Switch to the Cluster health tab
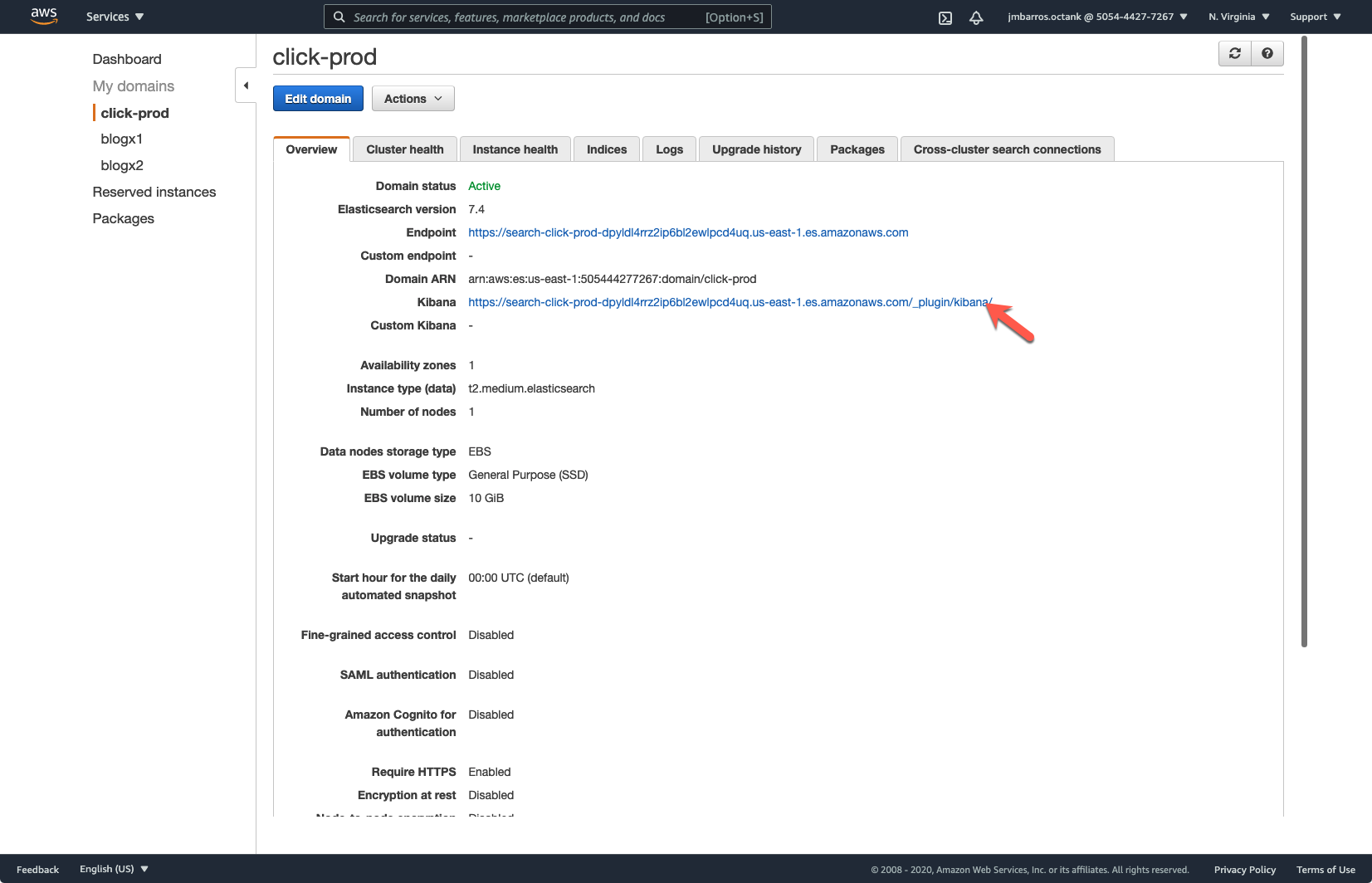This screenshot has height=883, width=1372. pos(405,149)
